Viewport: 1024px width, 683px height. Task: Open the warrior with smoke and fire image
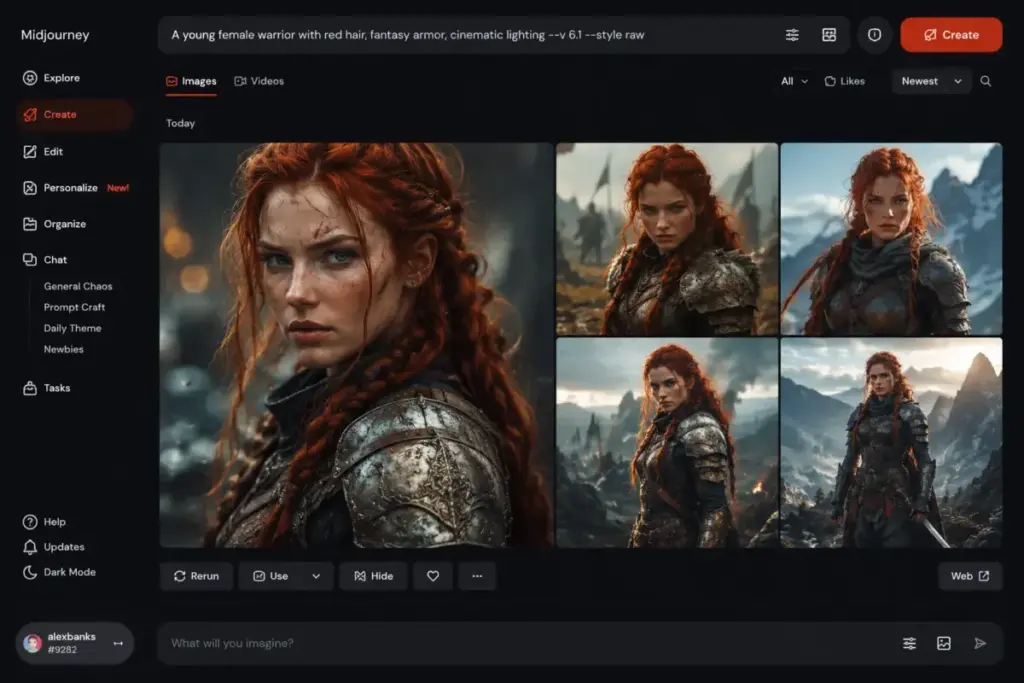[667, 443]
